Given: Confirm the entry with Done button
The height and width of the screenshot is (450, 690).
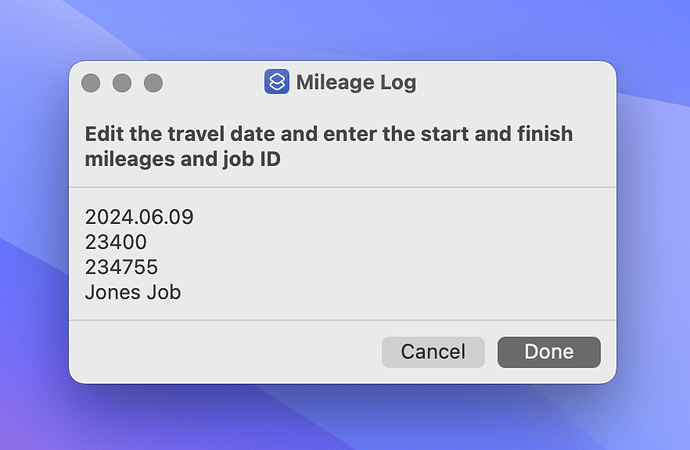Looking at the screenshot, I should [548, 352].
